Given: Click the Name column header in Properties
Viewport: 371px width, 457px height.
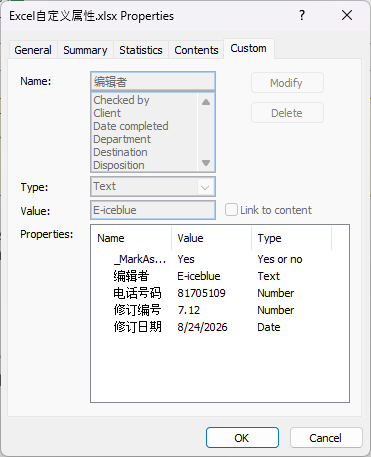Looking at the screenshot, I should [x=131, y=238].
